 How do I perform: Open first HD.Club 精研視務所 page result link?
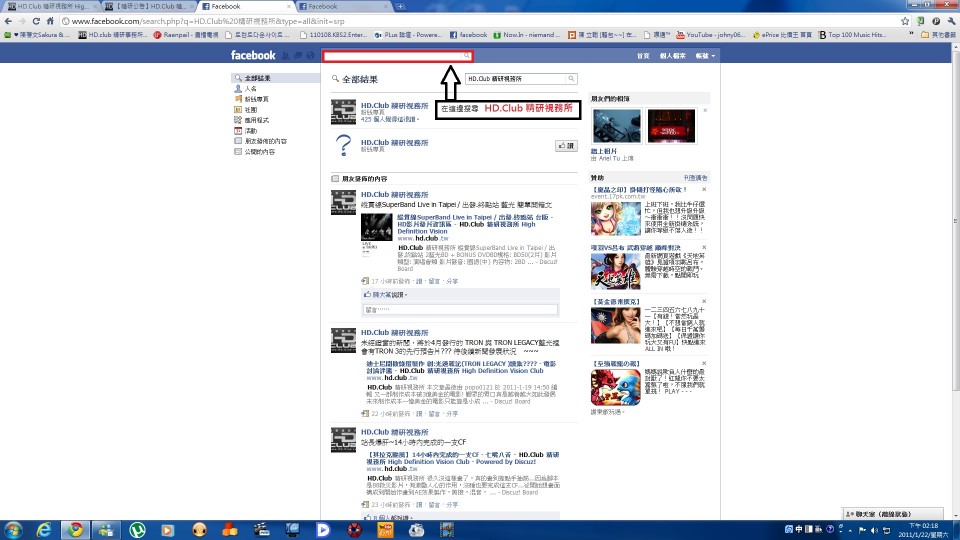(394, 105)
